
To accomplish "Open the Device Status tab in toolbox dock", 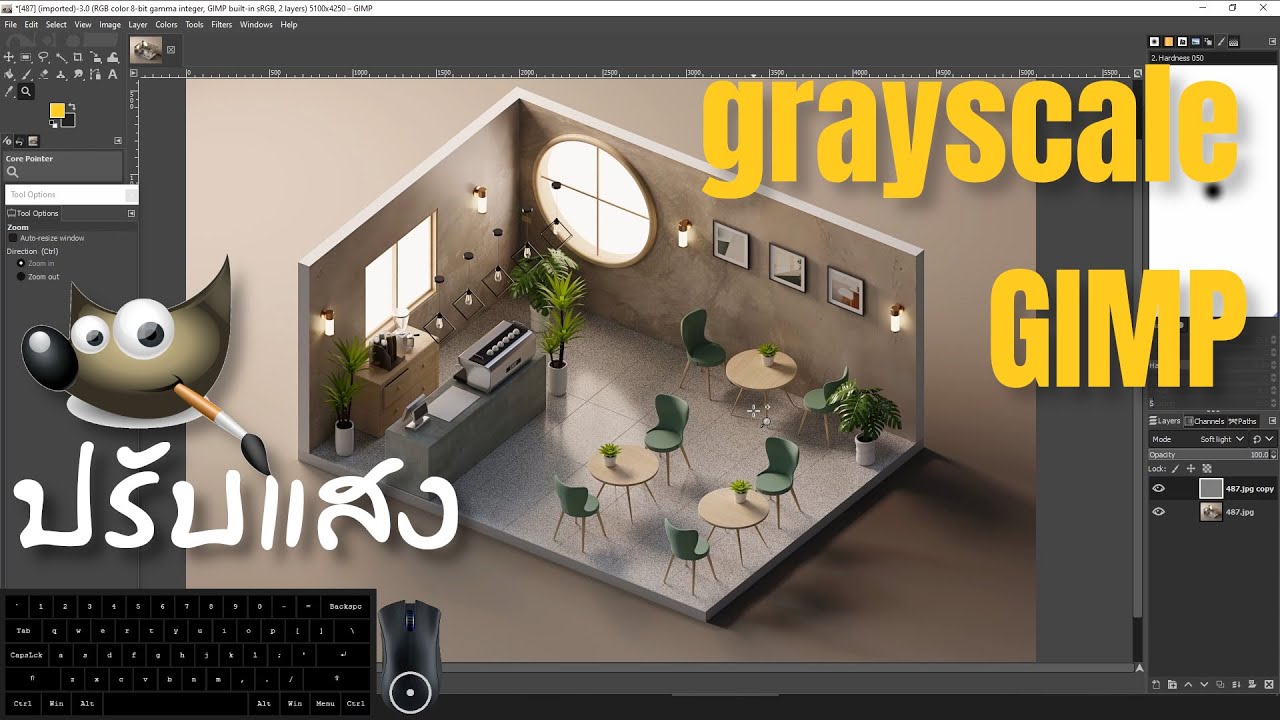I will click(x=7, y=141).
